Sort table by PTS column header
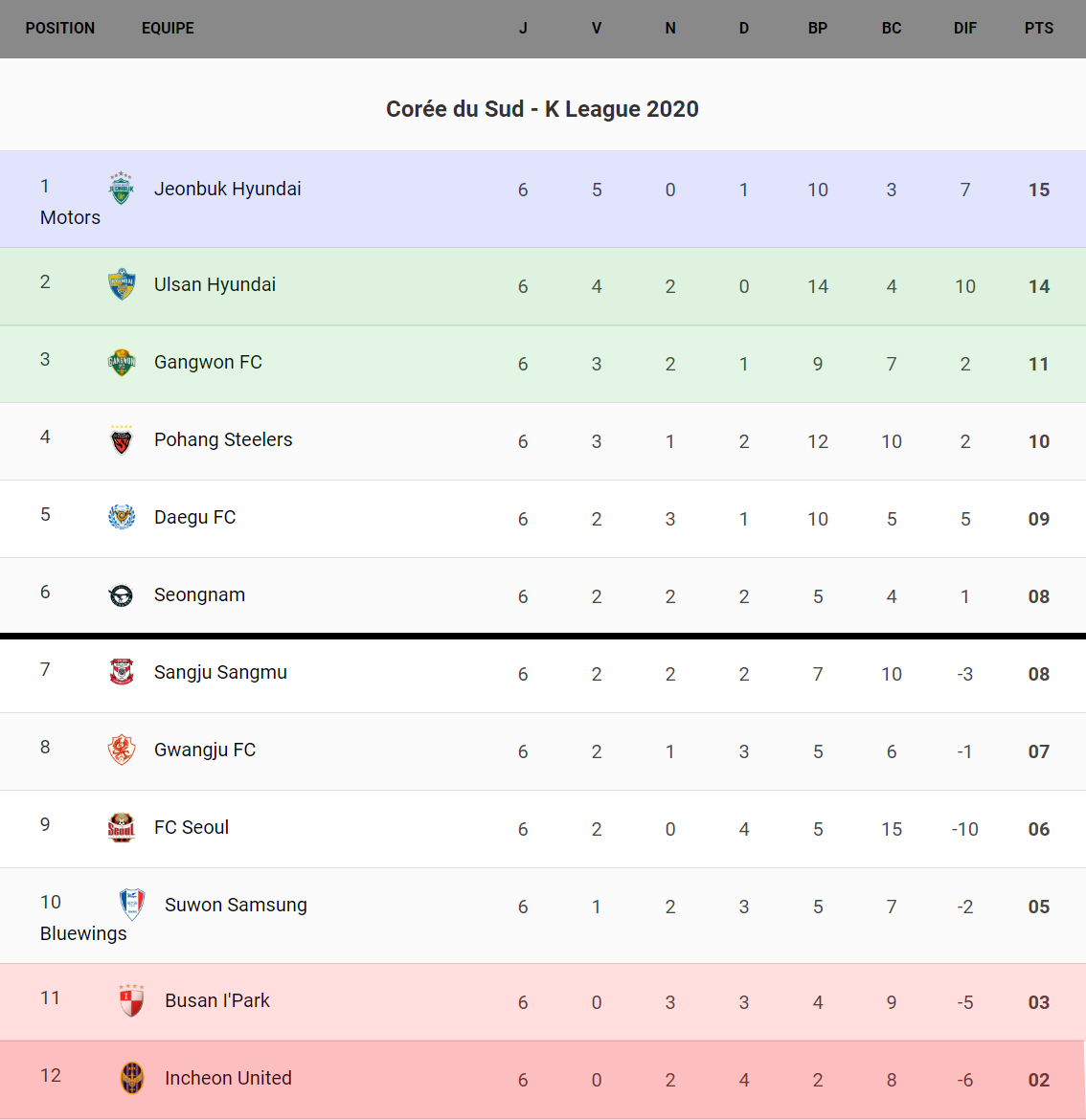 (1039, 29)
